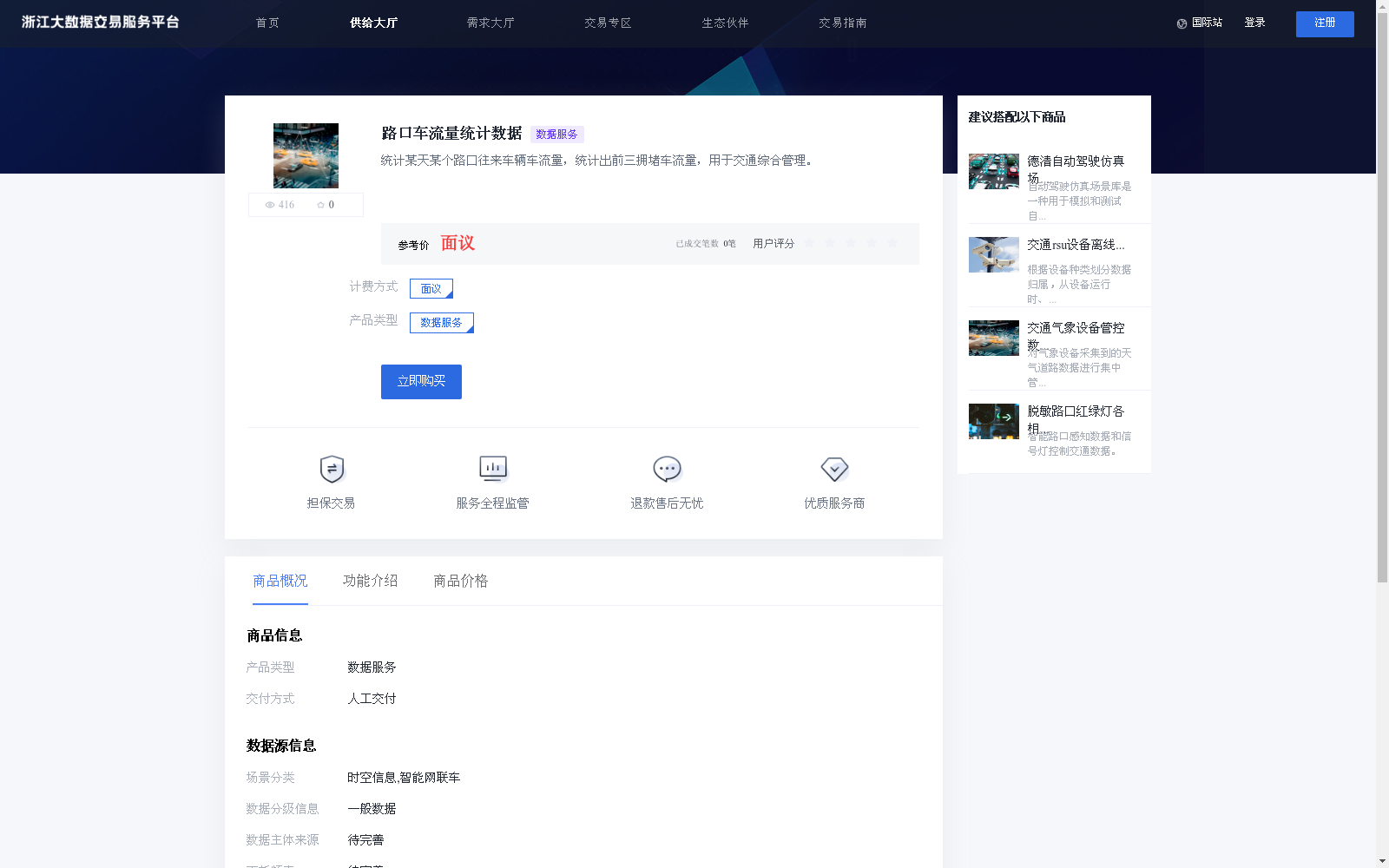Open the 生态伙伴 navigation item

coord(725,23)
